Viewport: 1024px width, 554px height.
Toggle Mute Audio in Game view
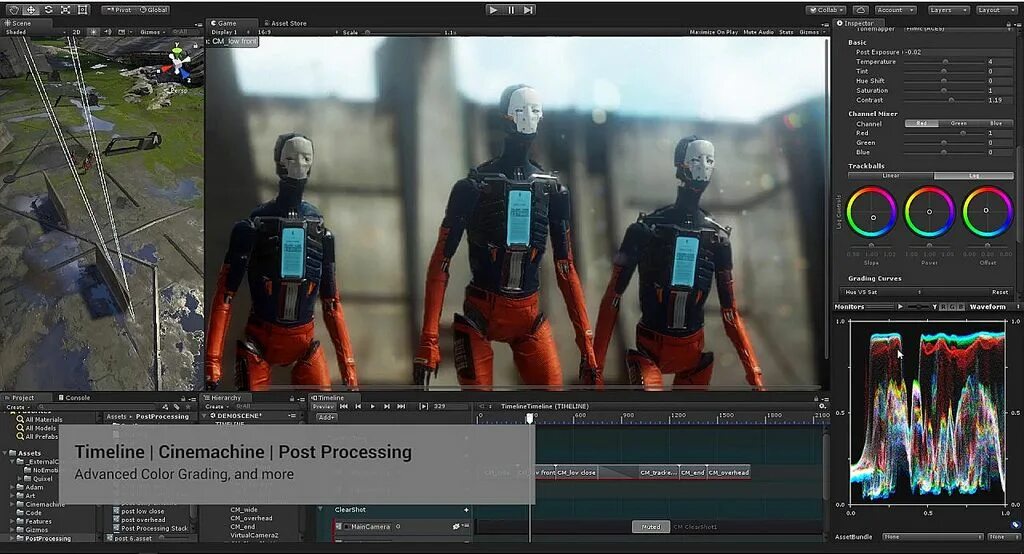758,32
